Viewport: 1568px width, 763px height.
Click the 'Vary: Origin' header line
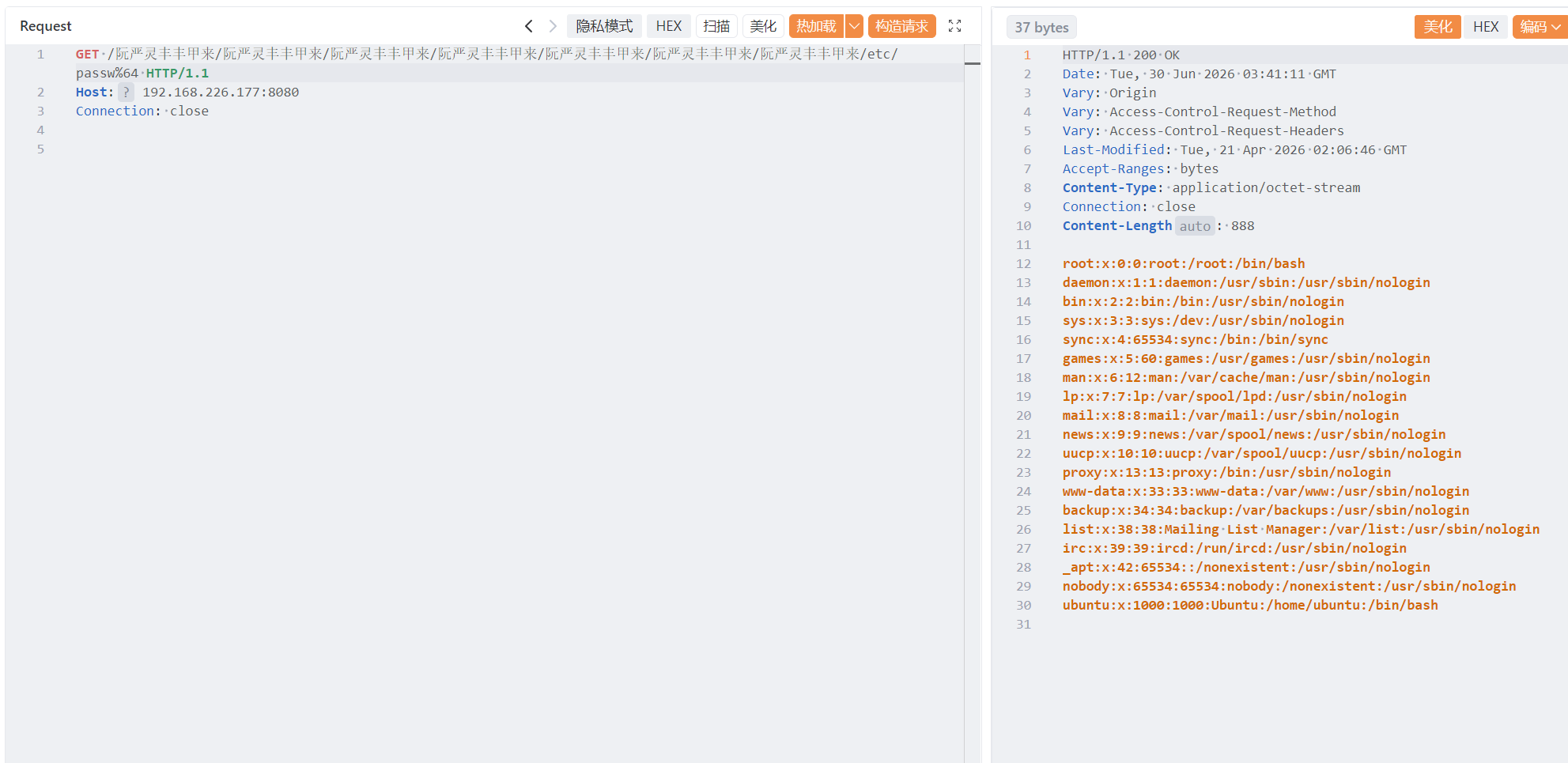1109,93
